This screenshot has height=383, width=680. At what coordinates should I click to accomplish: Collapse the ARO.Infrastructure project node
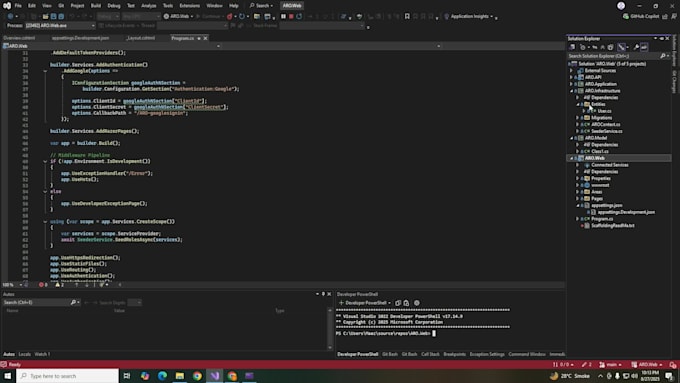point(571,91)
